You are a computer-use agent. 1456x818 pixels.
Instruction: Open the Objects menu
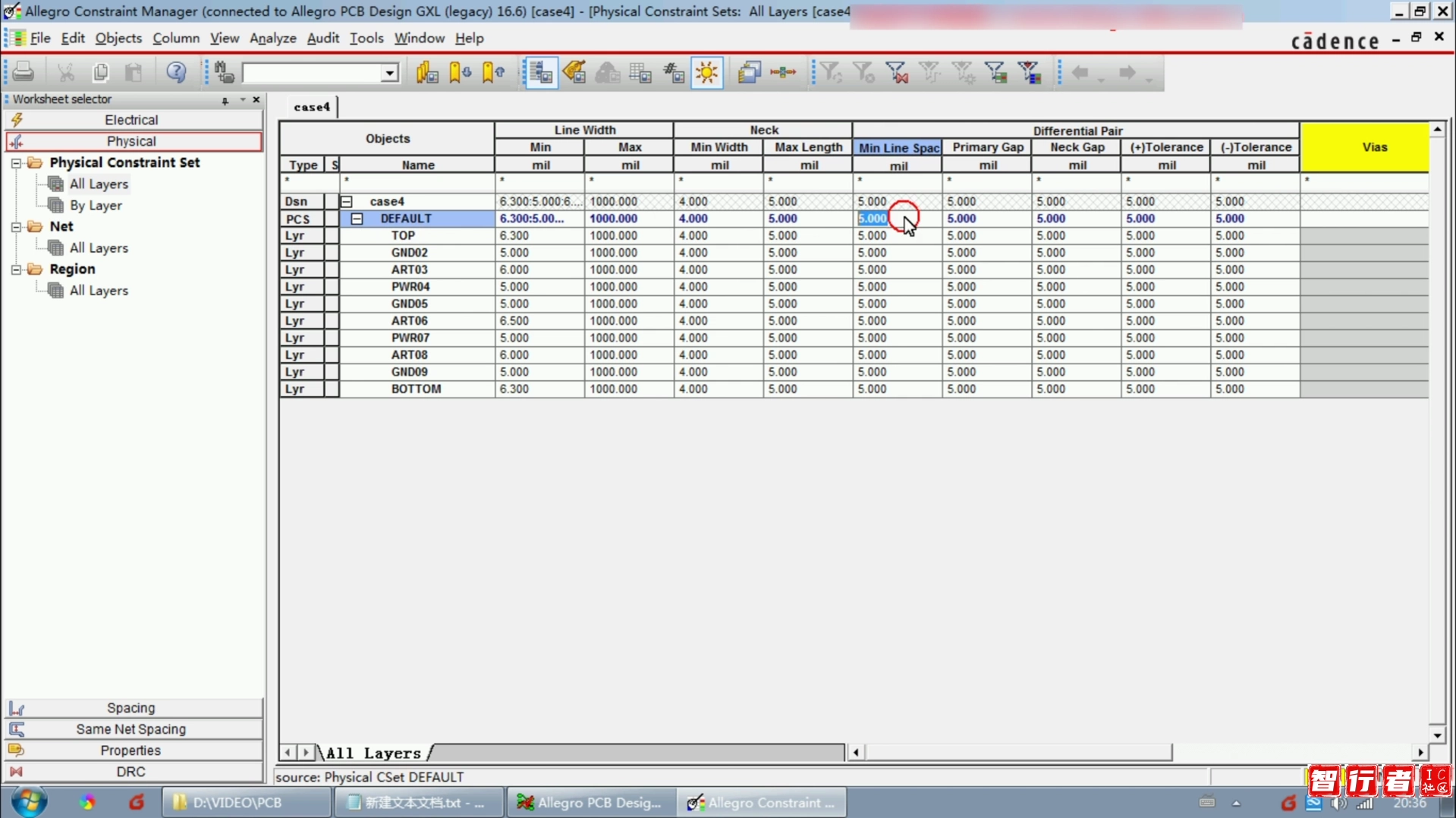pyautogui.click(x=118, y=38)
